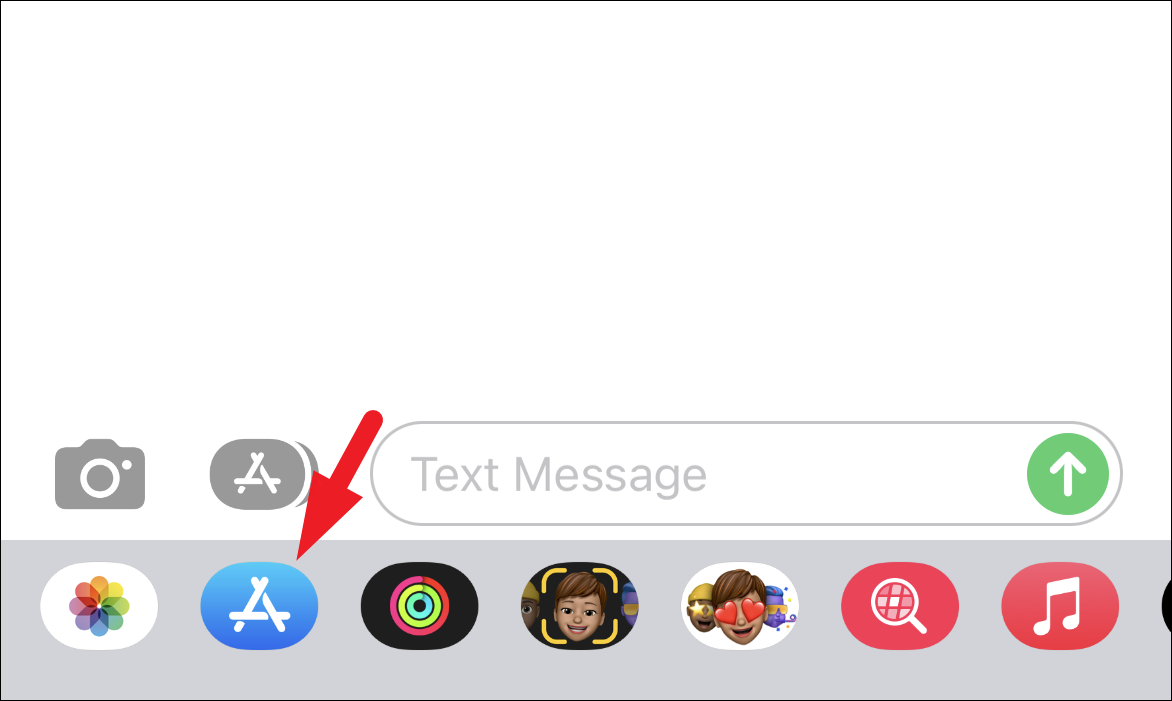
Task: Choose the colorful flower Photos icon
Action: click(99, 605)
